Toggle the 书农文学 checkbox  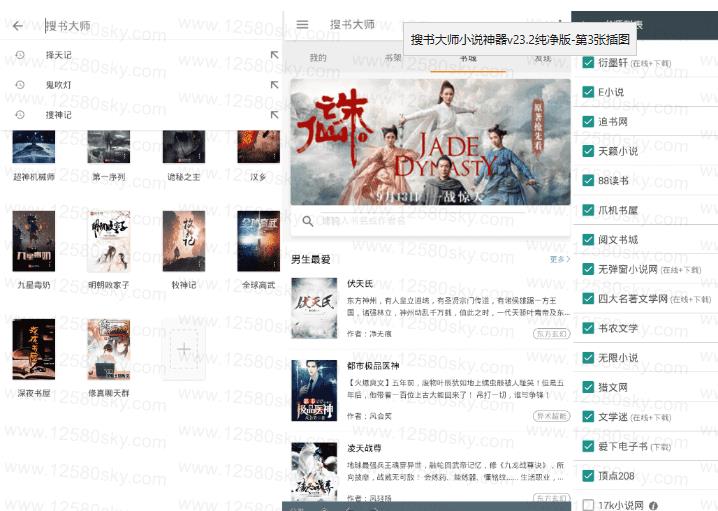[x=588, y=328]
